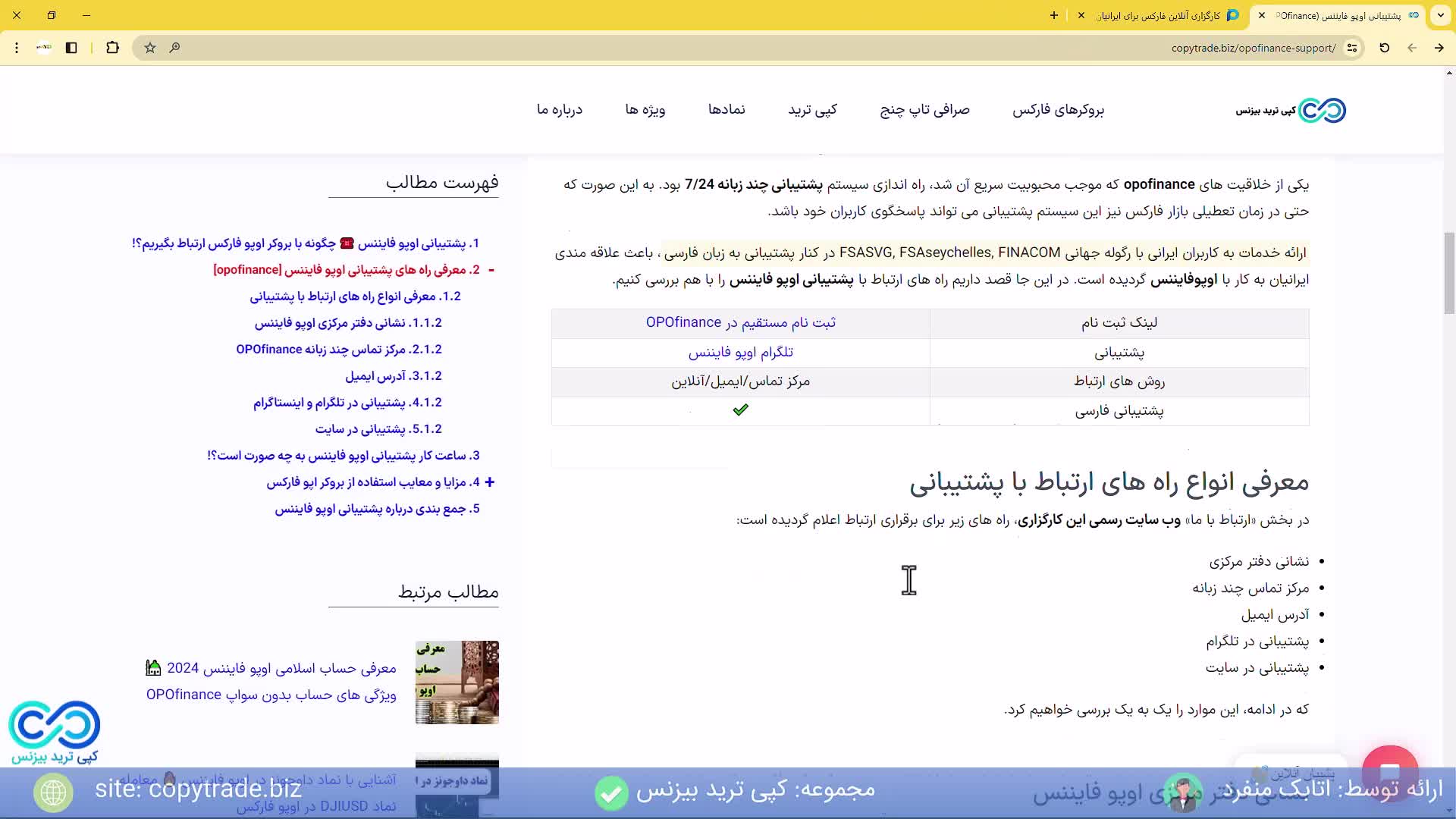Click the تلگرام اوپو فایننس table link
1456x819 pixels.
point(740,353)
